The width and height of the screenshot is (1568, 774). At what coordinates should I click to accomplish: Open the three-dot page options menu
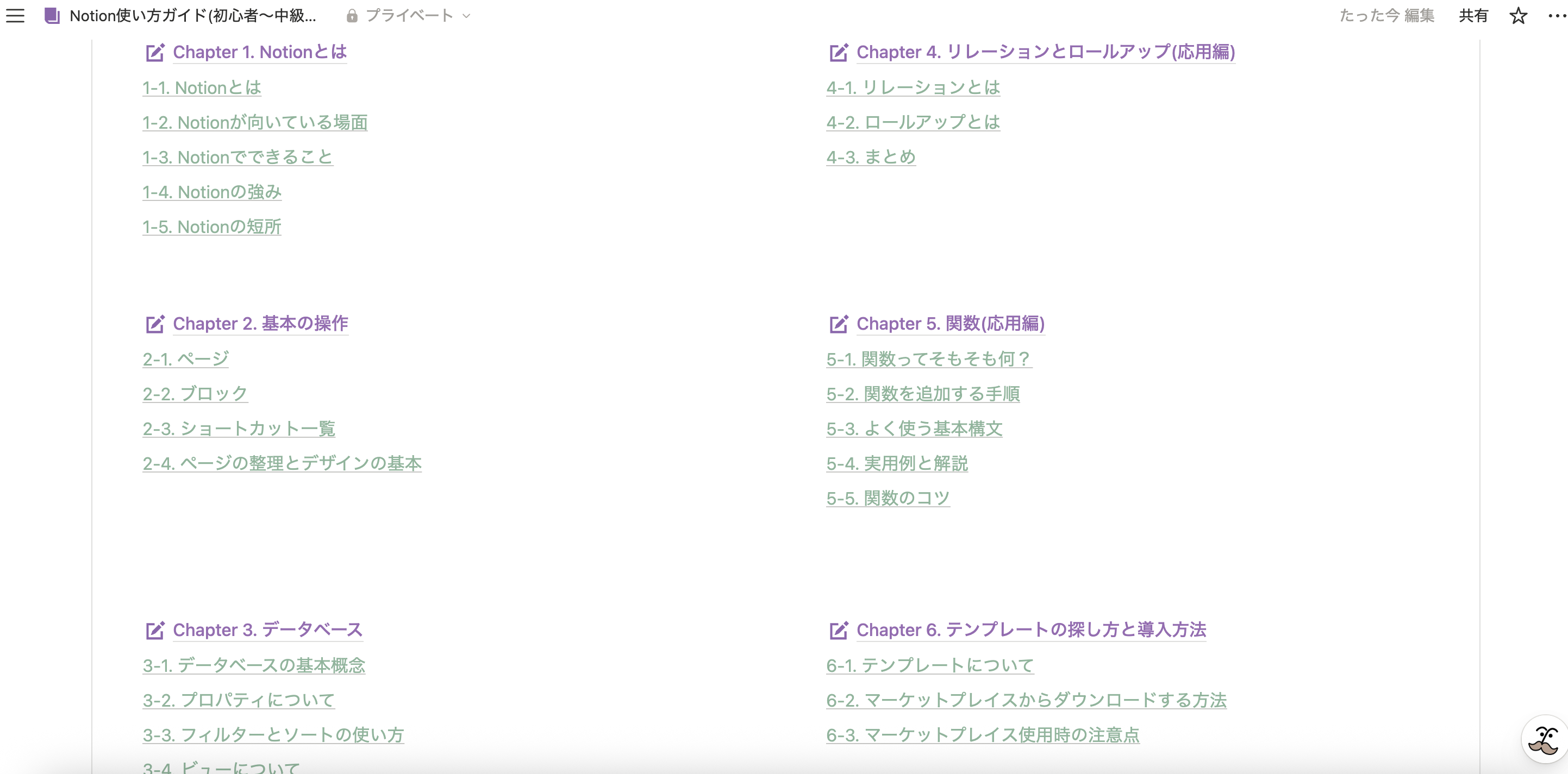point(1557,16)
